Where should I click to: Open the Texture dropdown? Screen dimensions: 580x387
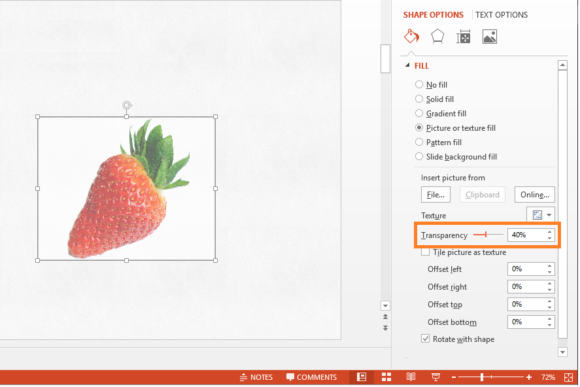540,215
